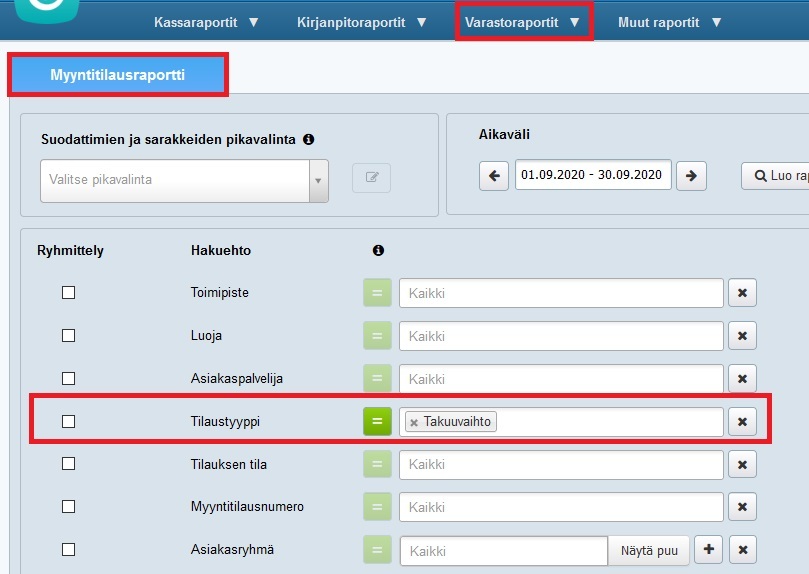Click the green equals icon for Tilaustyyppi
This screenshot has height=574, width=809.
click(377, 422)
